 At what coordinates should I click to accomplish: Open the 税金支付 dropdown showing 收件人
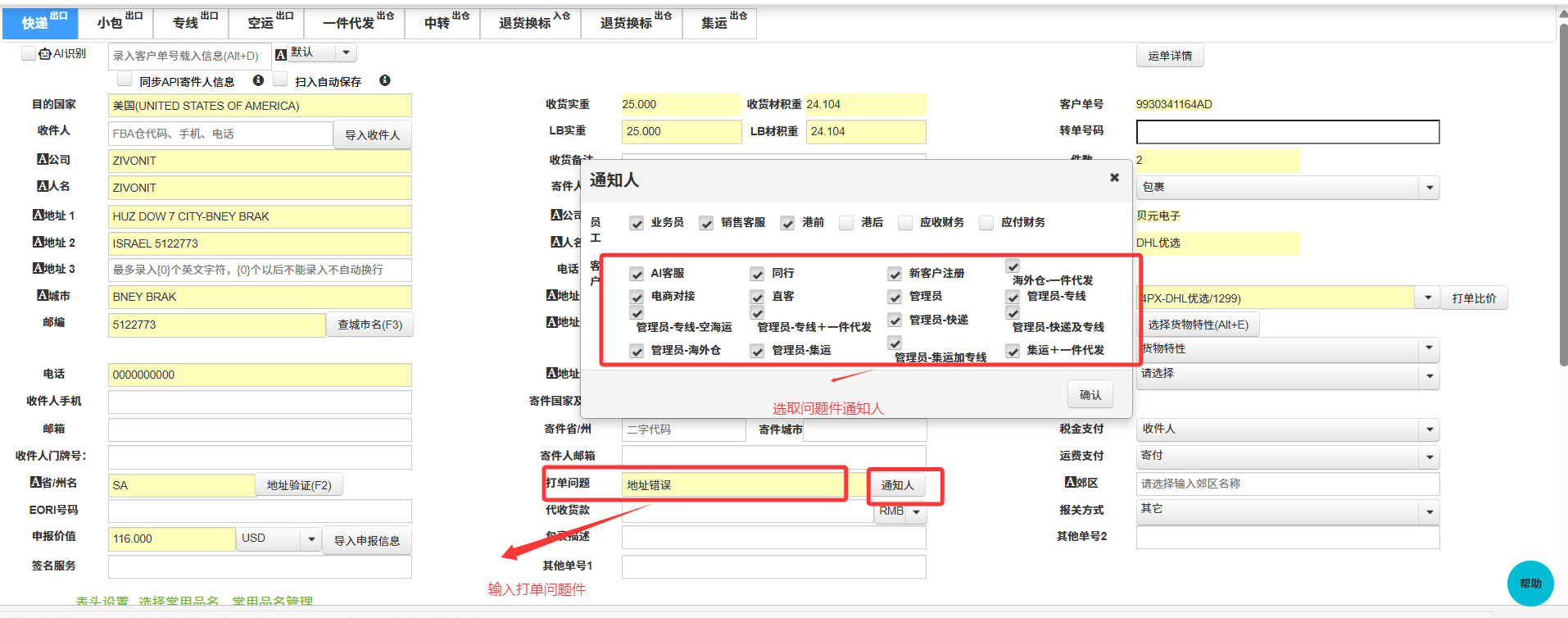tap(1429, 429)
